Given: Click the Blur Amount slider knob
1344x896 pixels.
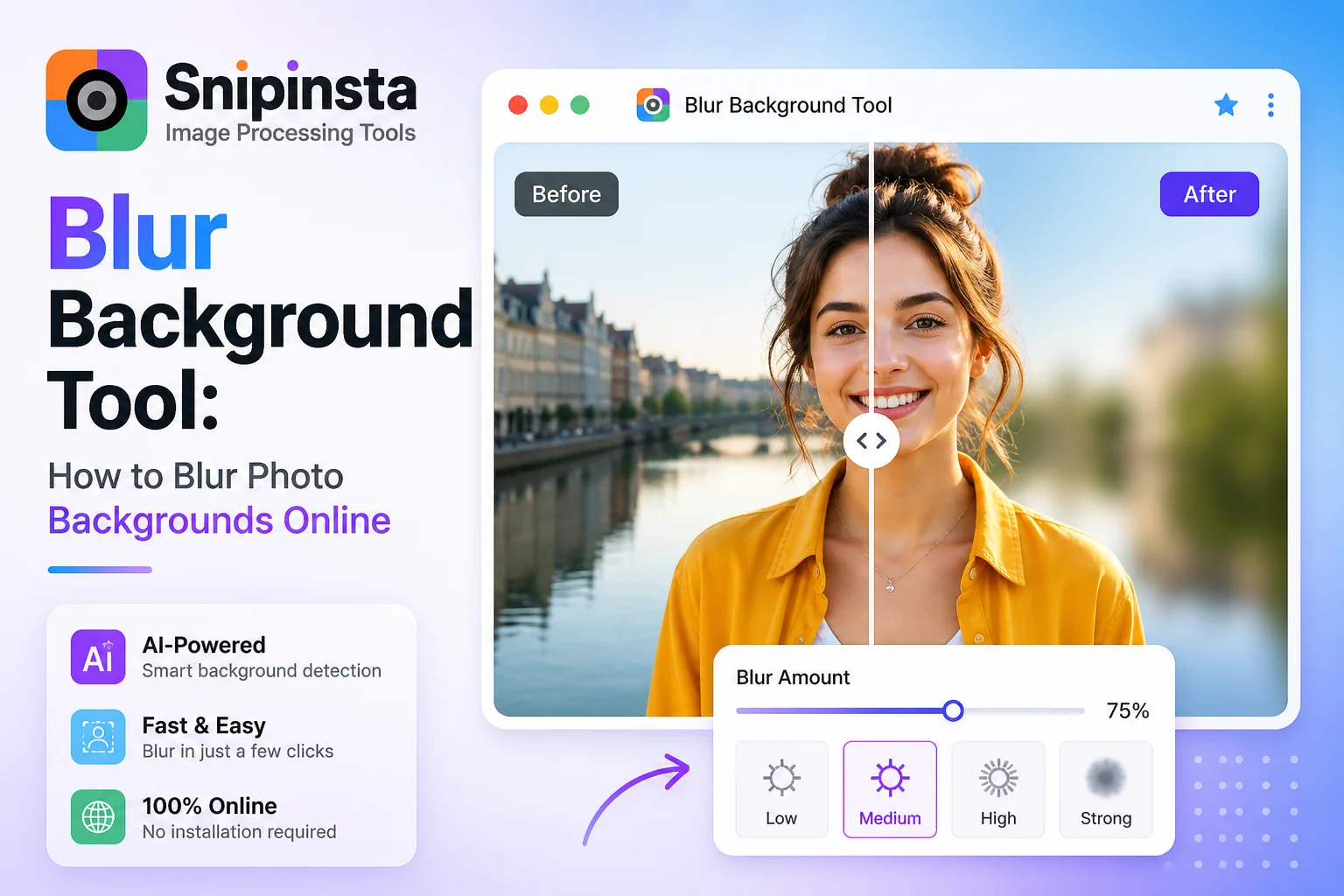Looking at the screenshot, I should pos(954,710).
